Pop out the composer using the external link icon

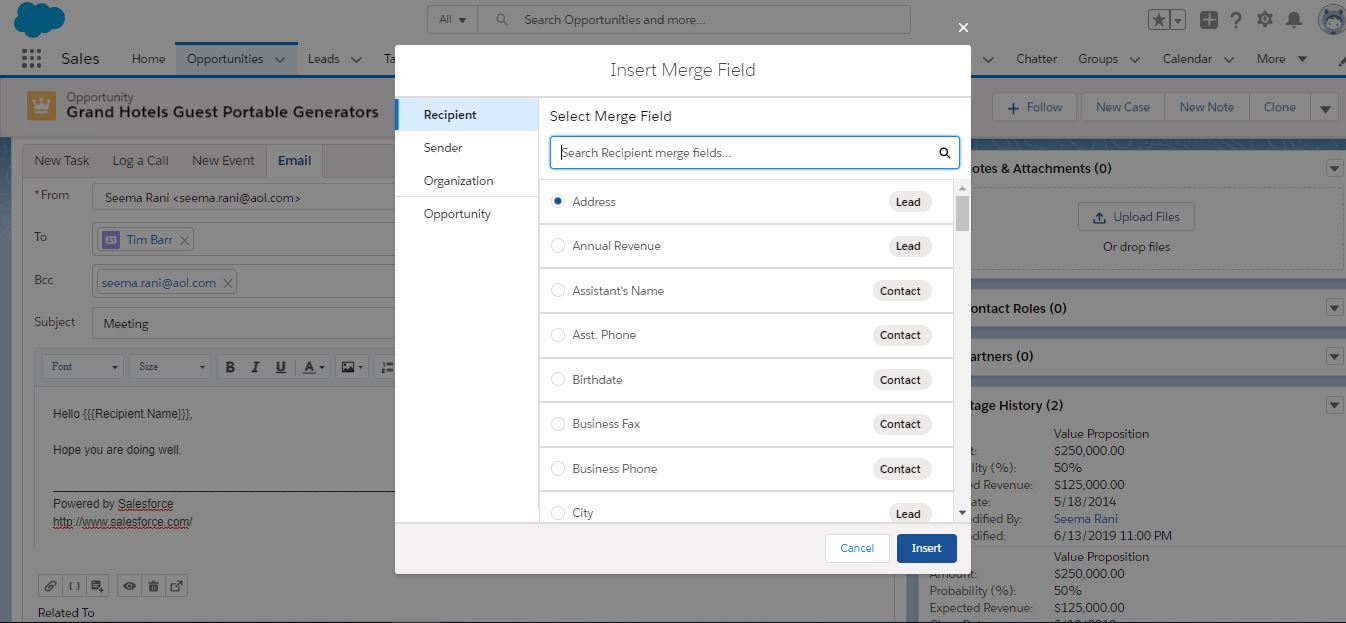[x=177, y=586]
